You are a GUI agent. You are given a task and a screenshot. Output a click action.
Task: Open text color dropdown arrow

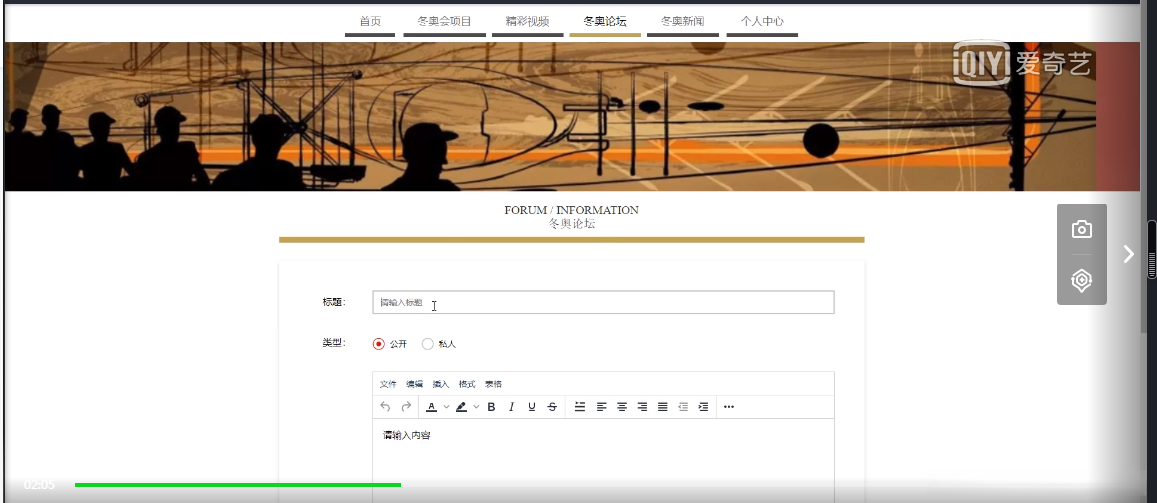click(446, 407)
